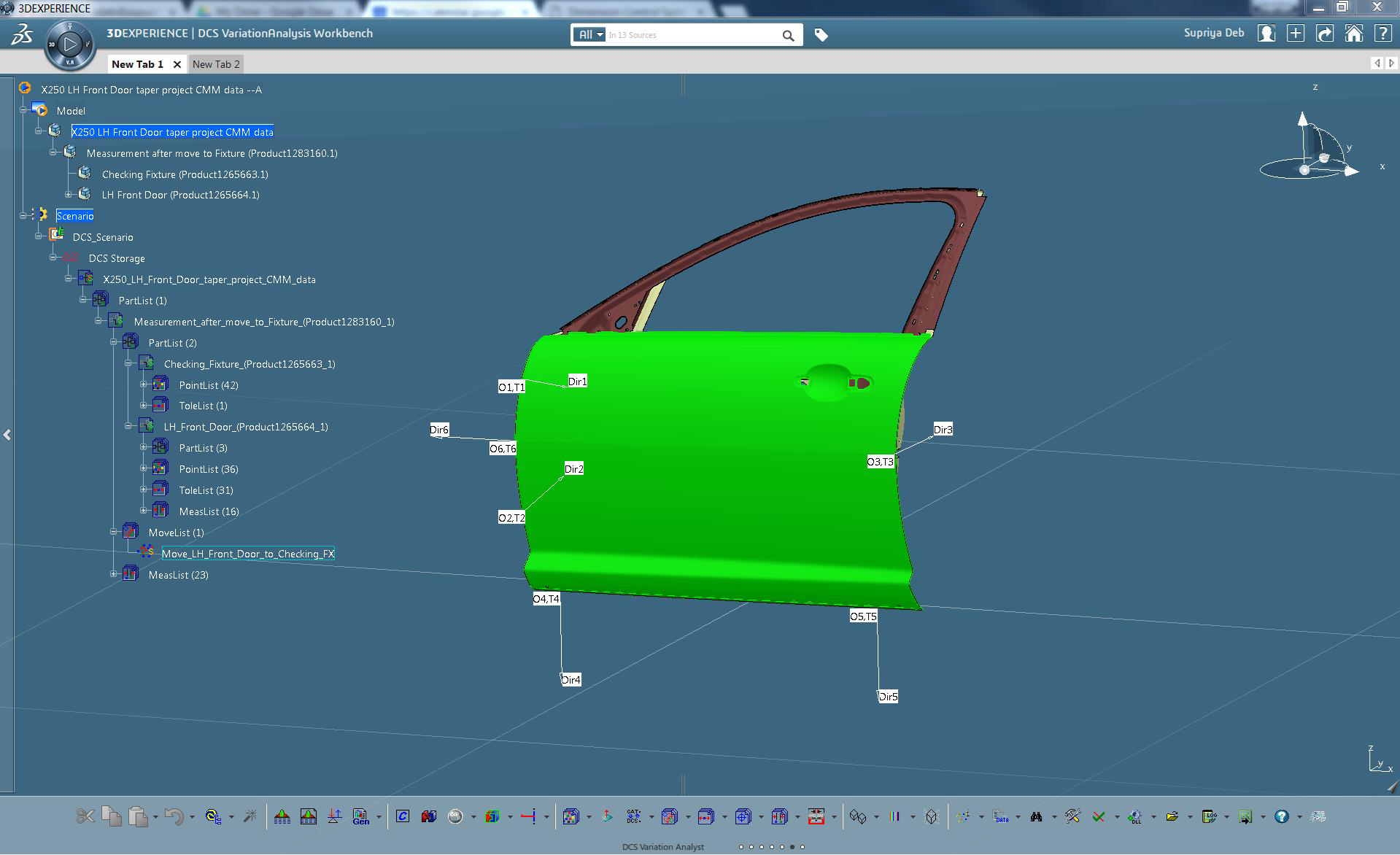Close New Tab 1
Viewport: 1400px width, 855px height.
(x=177, y=64)
